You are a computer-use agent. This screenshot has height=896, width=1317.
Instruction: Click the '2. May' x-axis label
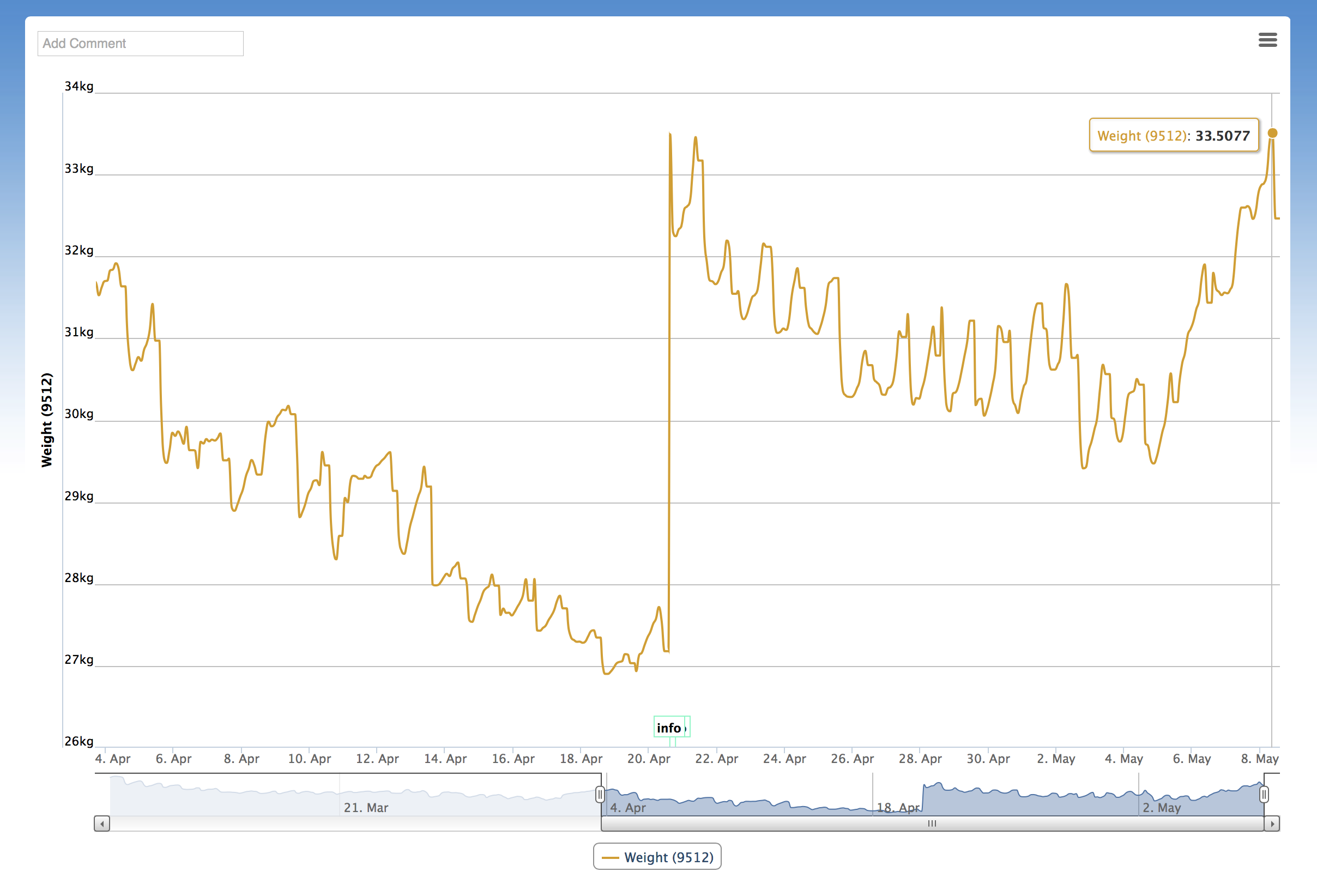(1056, 758)
